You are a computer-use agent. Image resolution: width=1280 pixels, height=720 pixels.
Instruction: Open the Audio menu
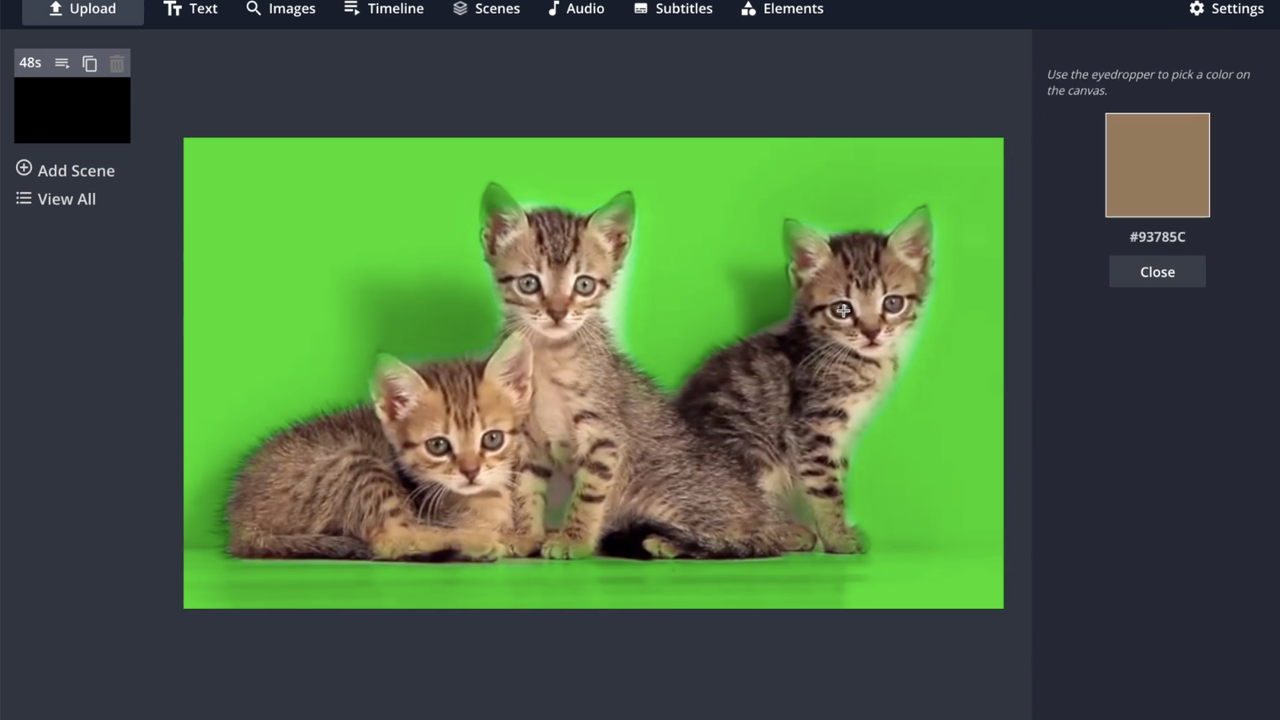(x=575, y=9)
